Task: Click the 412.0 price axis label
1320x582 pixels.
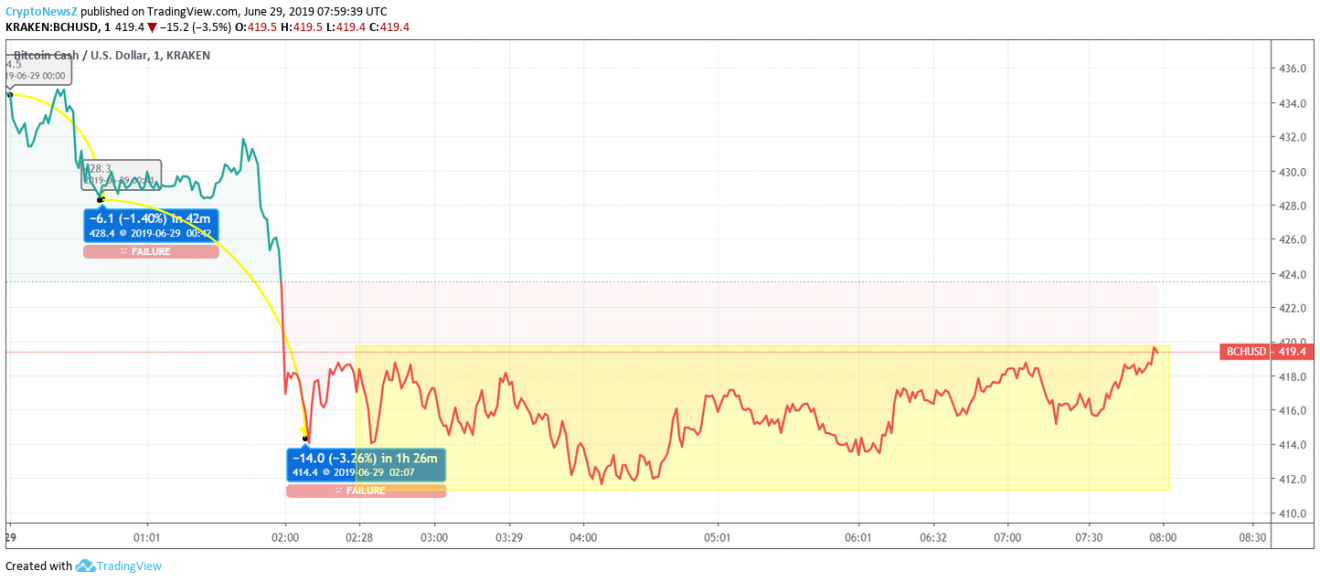Action: pos(1294,479)
